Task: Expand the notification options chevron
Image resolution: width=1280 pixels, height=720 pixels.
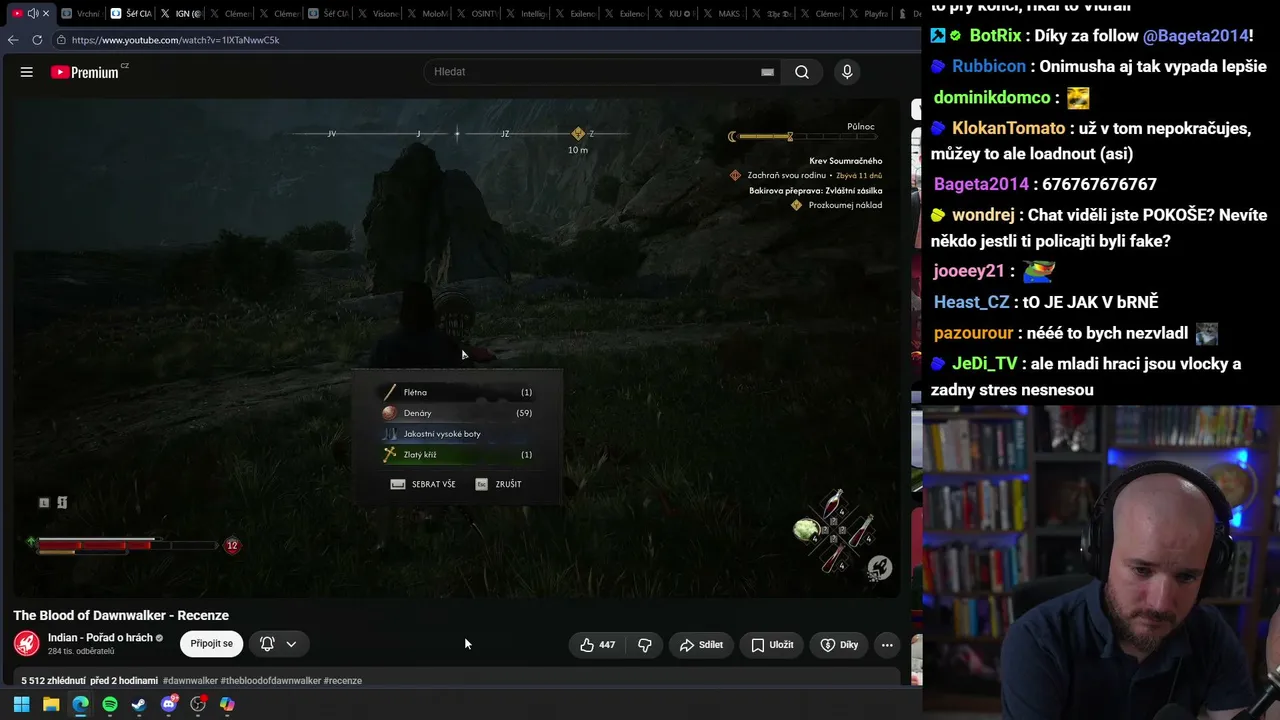Action: tap(291, 644)
